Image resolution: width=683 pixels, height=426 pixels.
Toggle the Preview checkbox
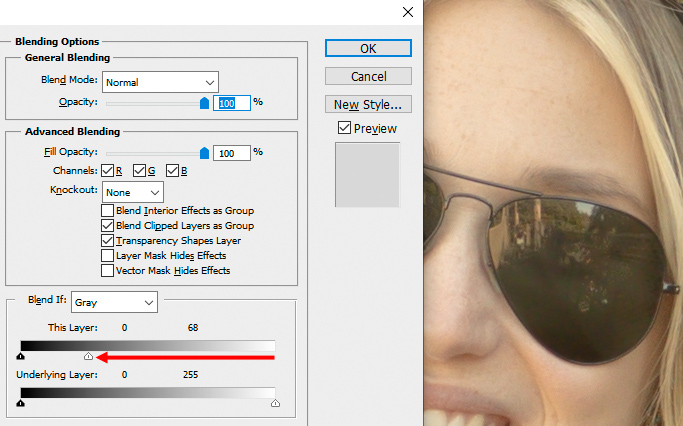[345, 128]
